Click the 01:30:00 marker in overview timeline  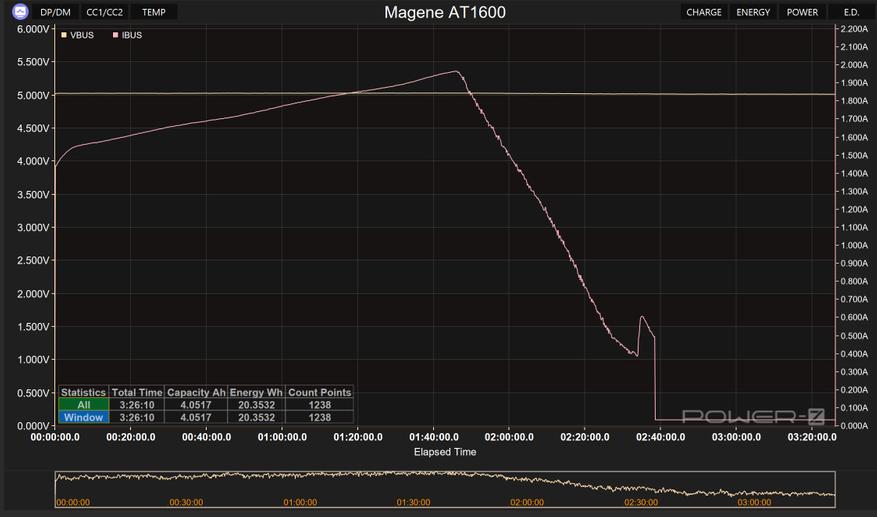(x=413, y=502)
